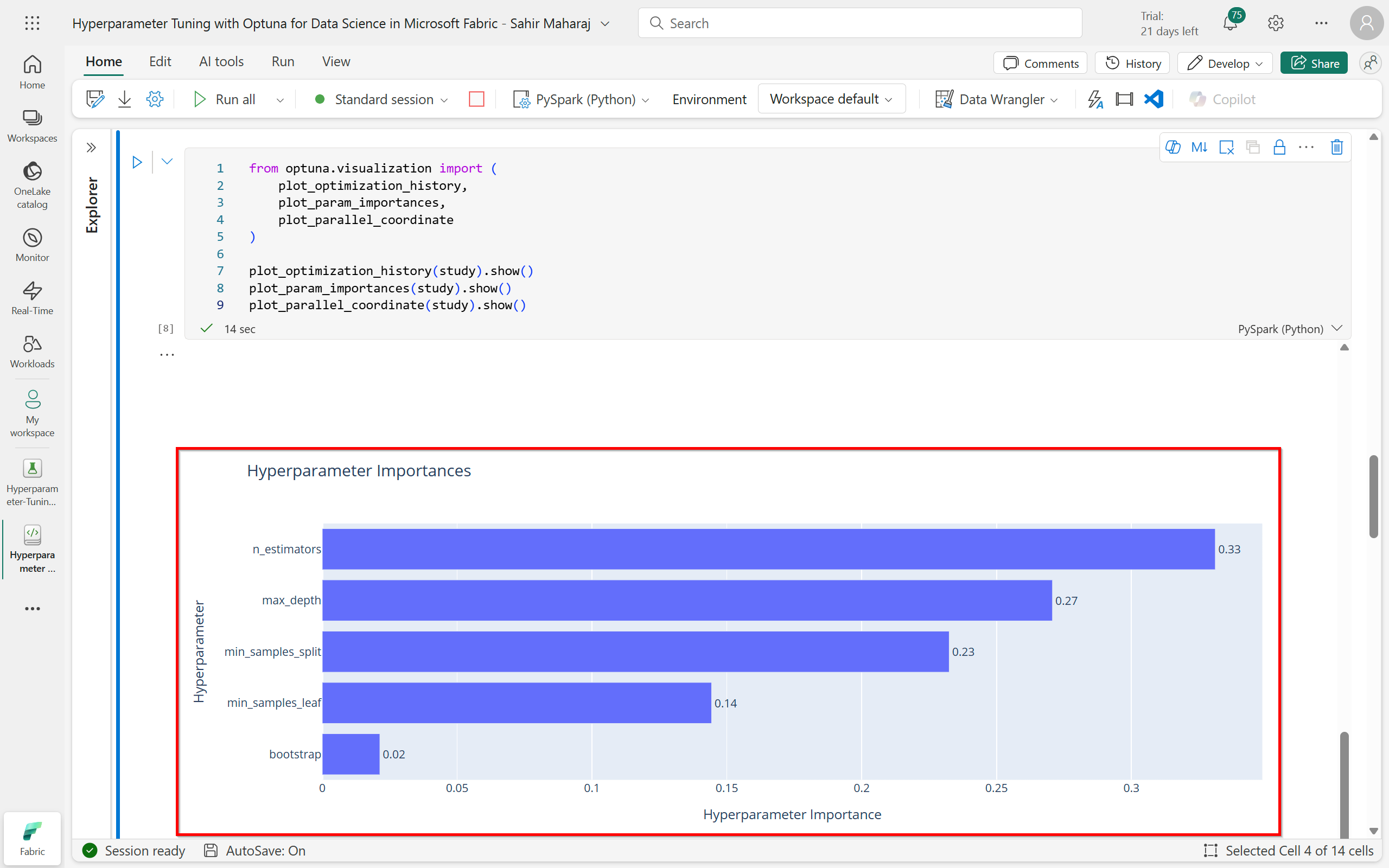Viewport: 1389px width, 868px height.
Task: Open in VS Code icon
Action: coord(1154,99)
